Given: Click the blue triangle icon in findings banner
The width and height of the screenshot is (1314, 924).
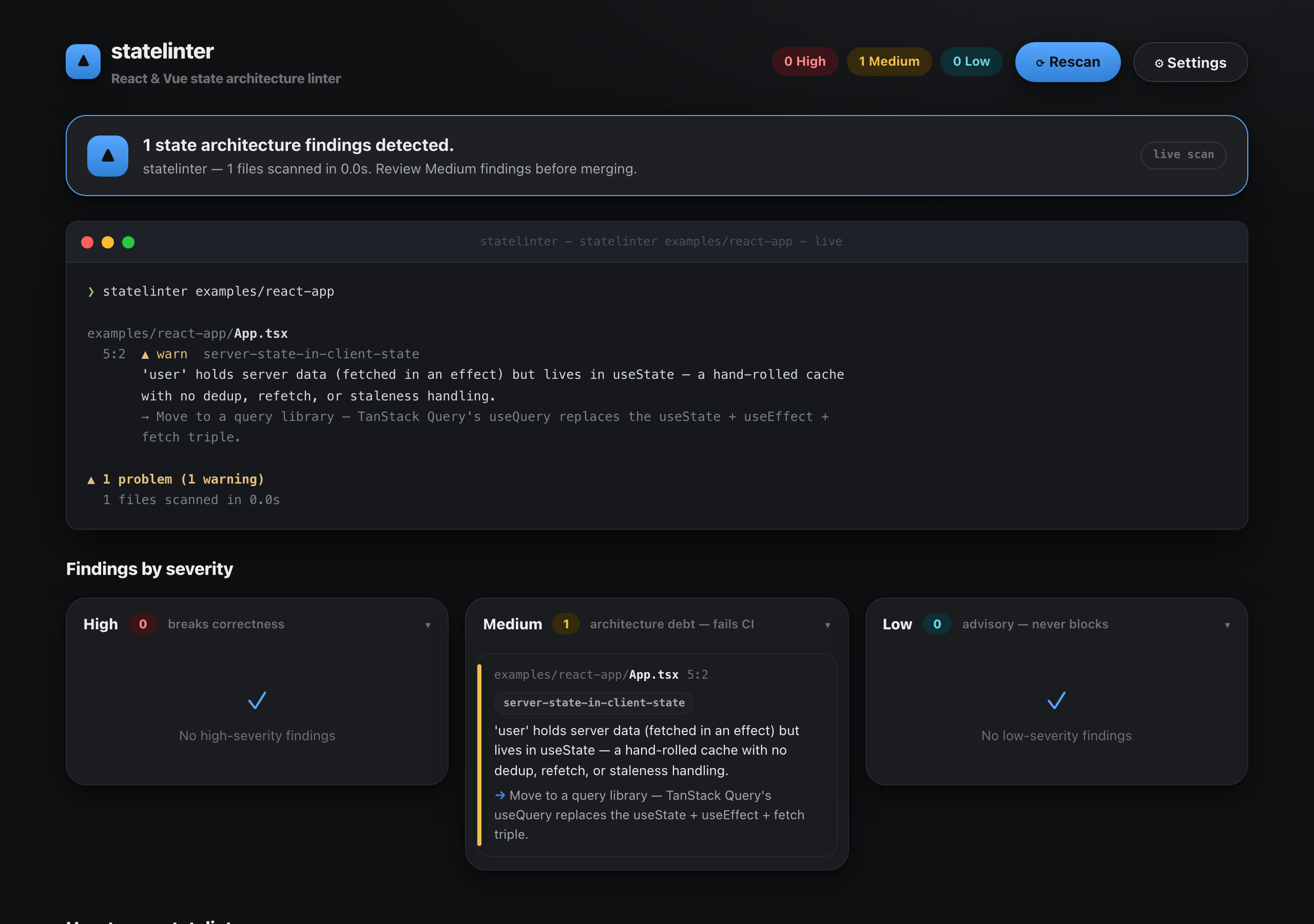Looking at the screenshot, I should coord(108,156).
